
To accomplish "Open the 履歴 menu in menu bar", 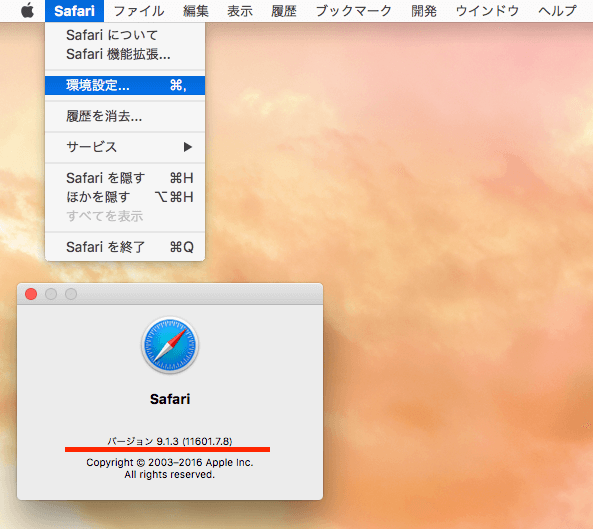I will tap(284, 11).
